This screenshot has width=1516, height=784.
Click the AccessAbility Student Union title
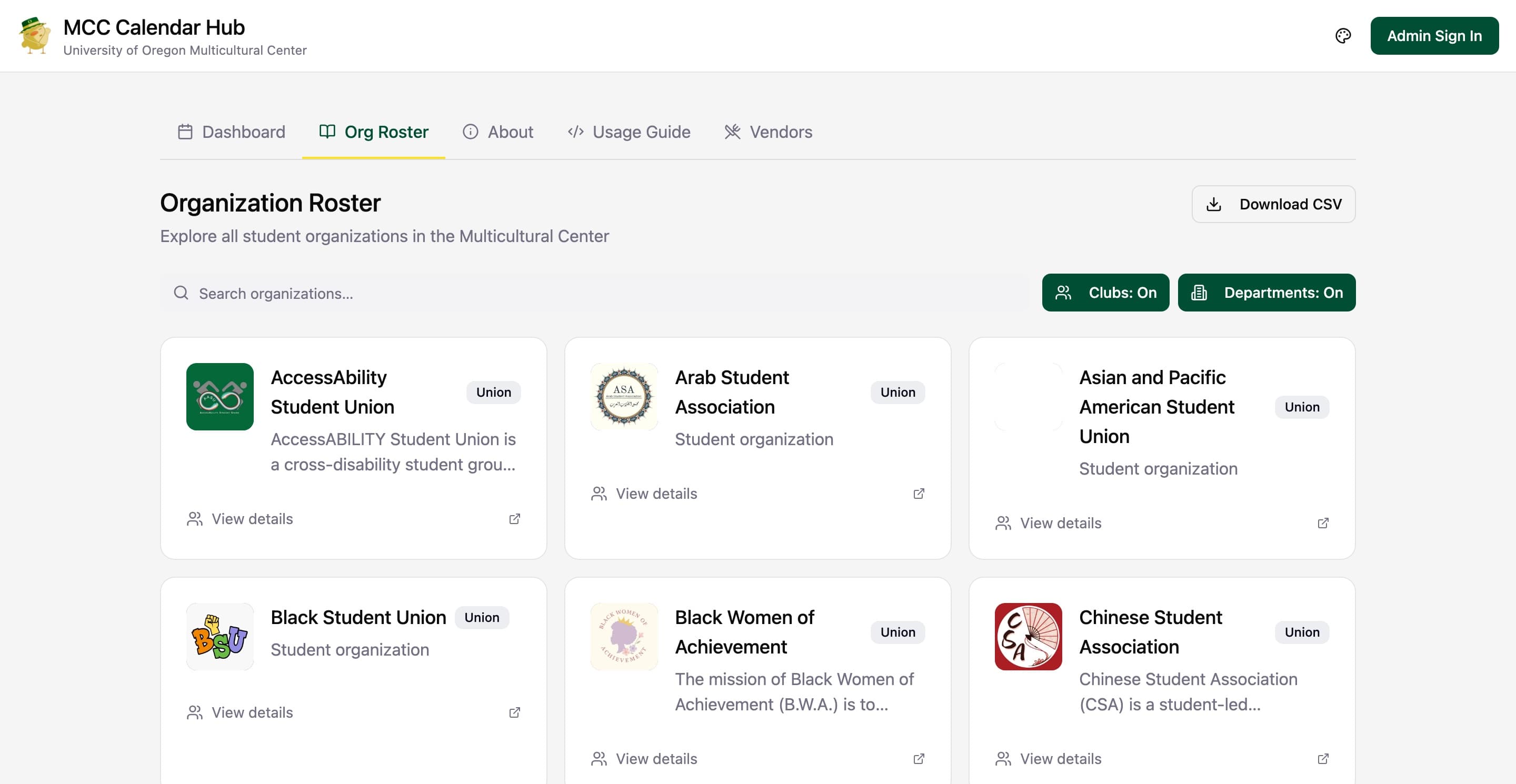[x=333, y=393]
